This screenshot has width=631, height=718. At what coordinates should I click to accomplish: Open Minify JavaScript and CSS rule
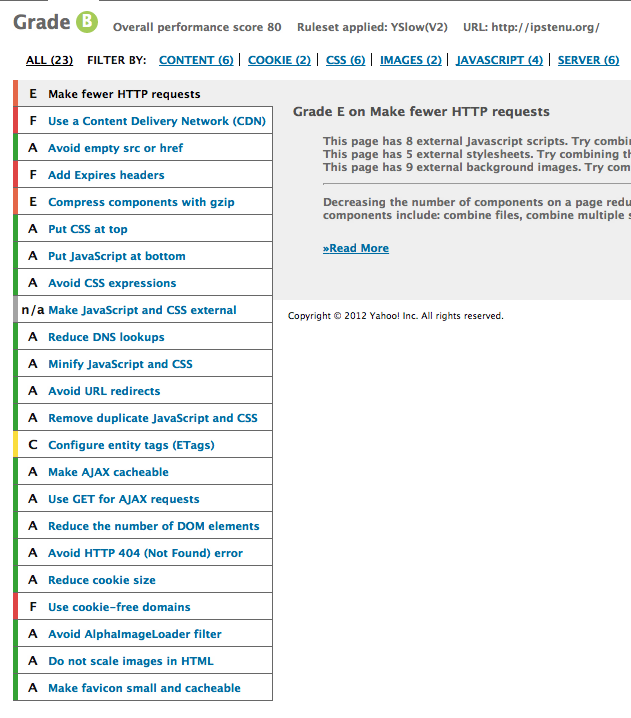[120, 364]
